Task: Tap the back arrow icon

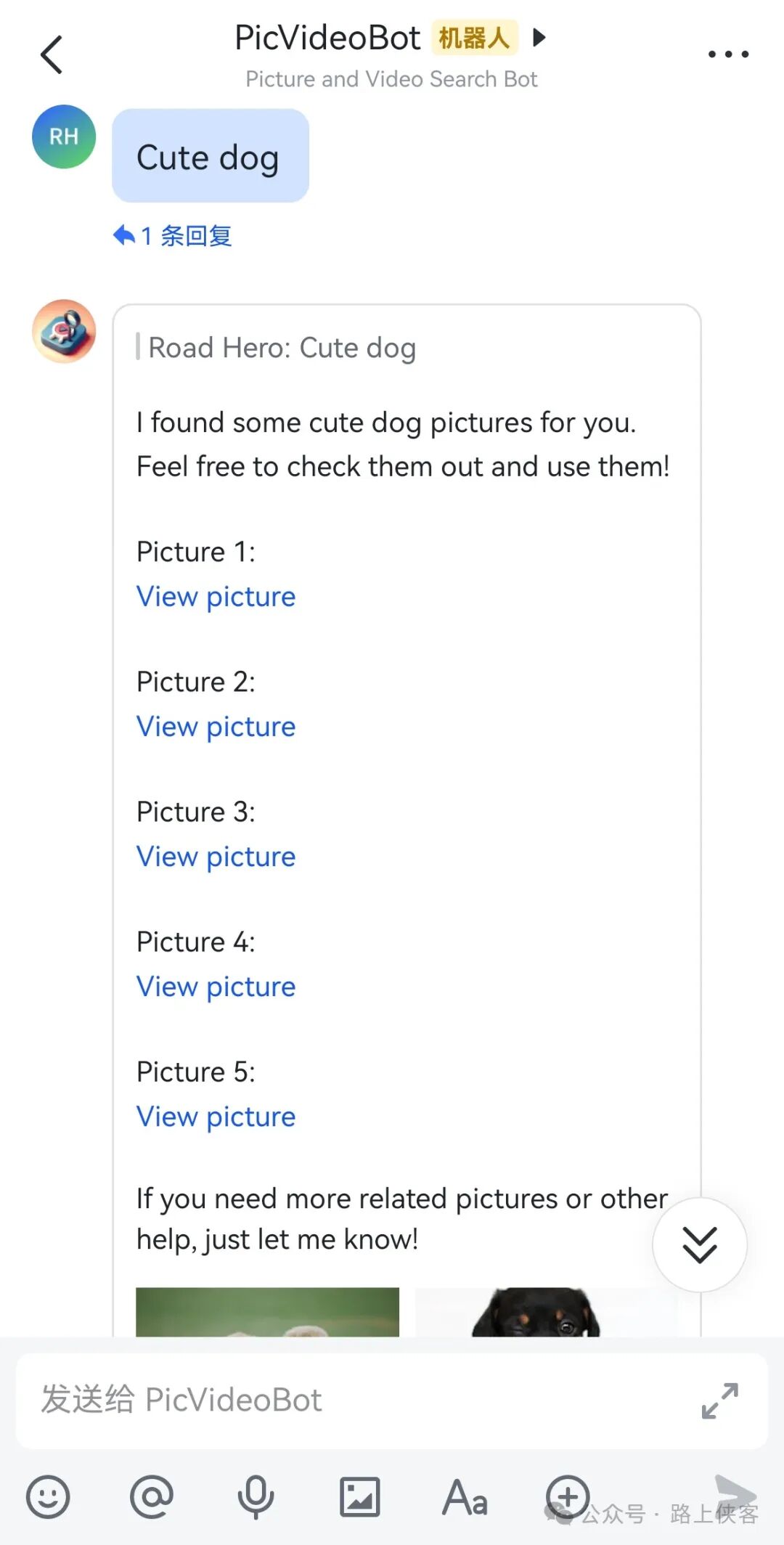Action: [52, 54]
